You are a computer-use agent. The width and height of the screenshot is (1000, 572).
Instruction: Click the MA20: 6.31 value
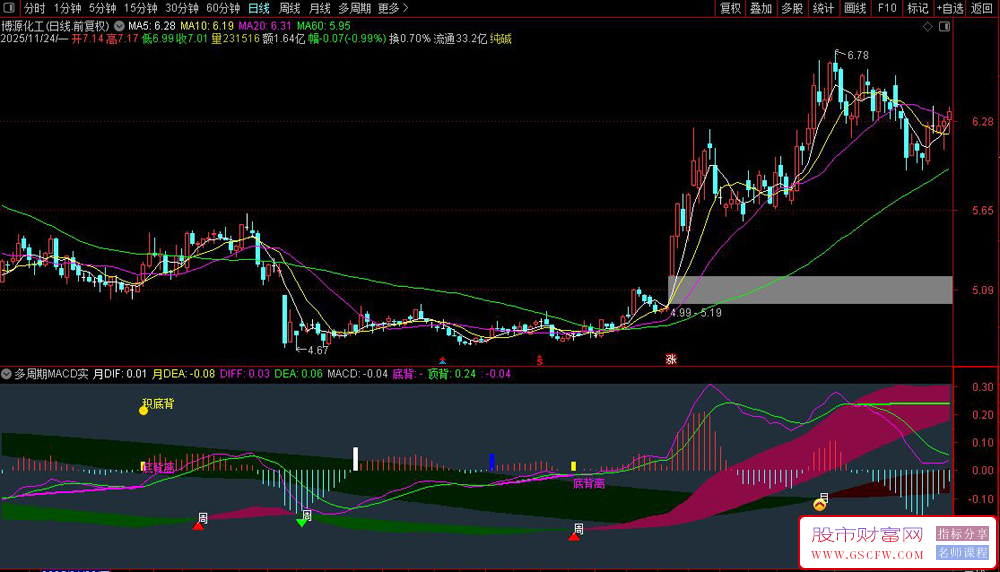pyautogui.click(x=265, y=26)
